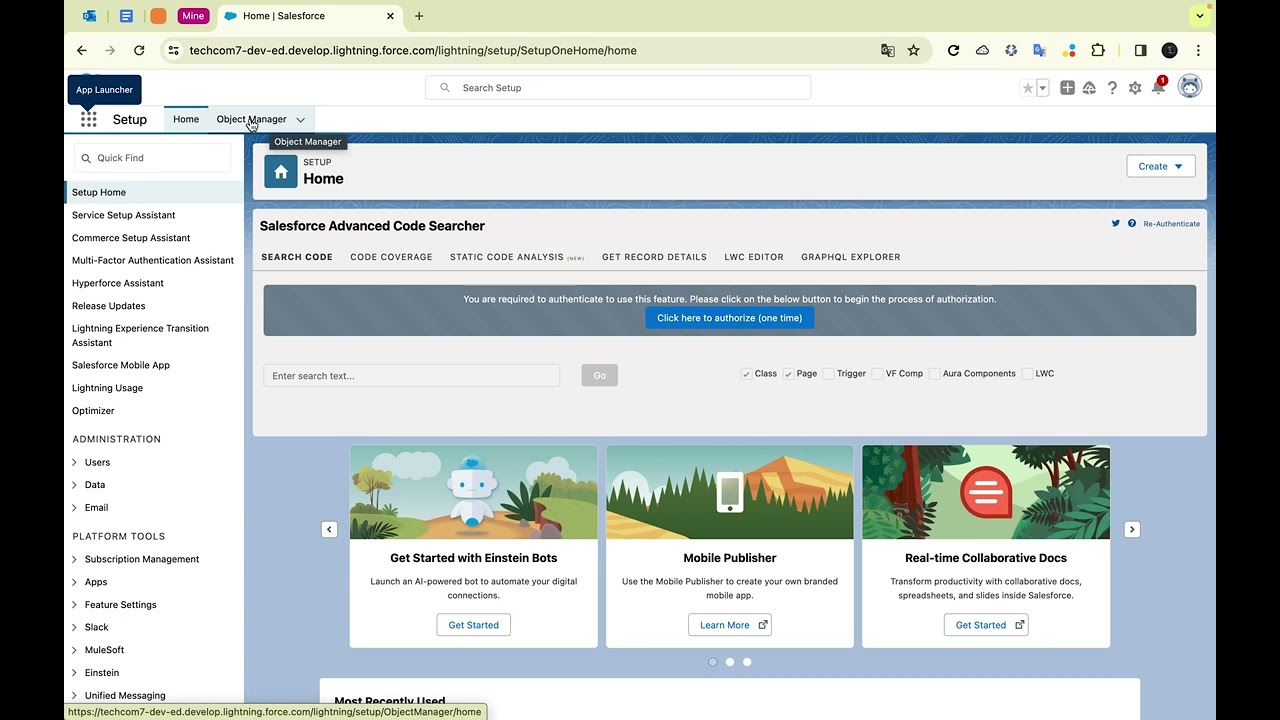The width and height of the screenshot is (1280, 720).
Task: Click the Setup Home icon badge
Action: point(281,171)
